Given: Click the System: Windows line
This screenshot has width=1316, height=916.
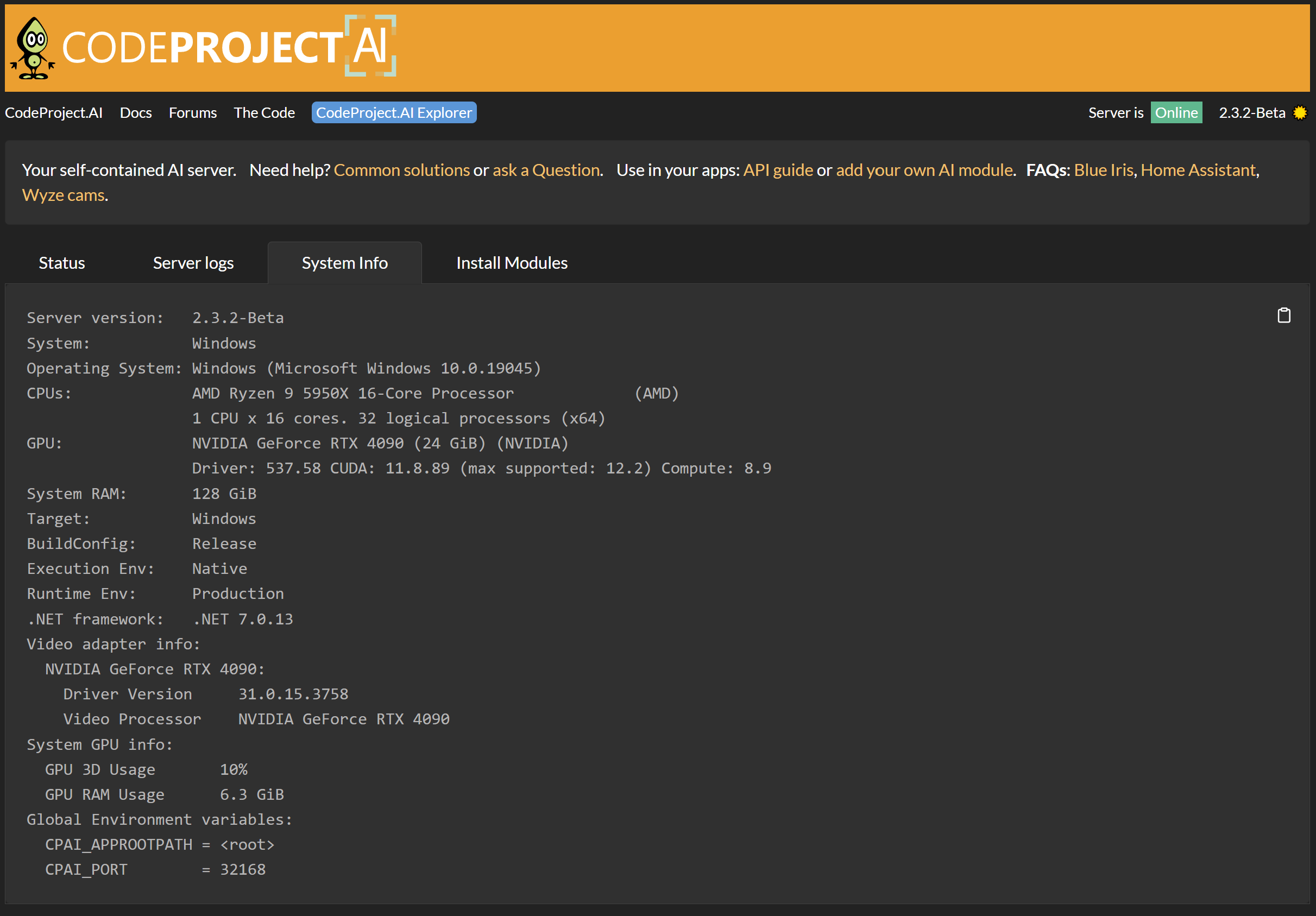Looking at the screenshot, I should 142,343.
